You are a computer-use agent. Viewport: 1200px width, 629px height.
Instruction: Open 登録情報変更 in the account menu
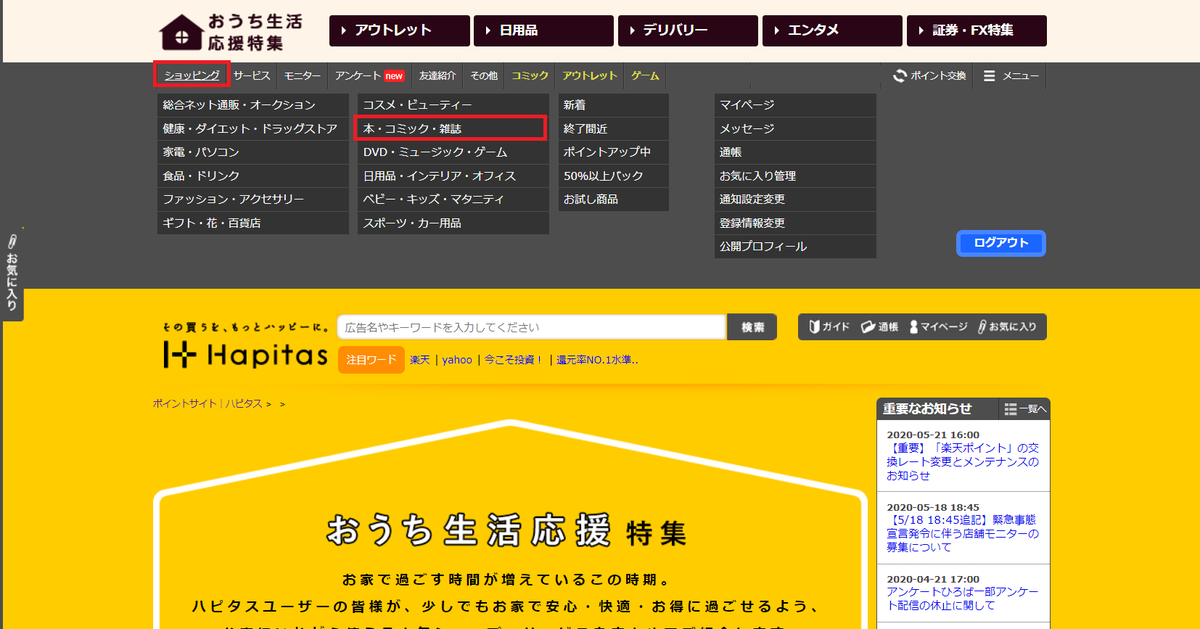point(795,223)
